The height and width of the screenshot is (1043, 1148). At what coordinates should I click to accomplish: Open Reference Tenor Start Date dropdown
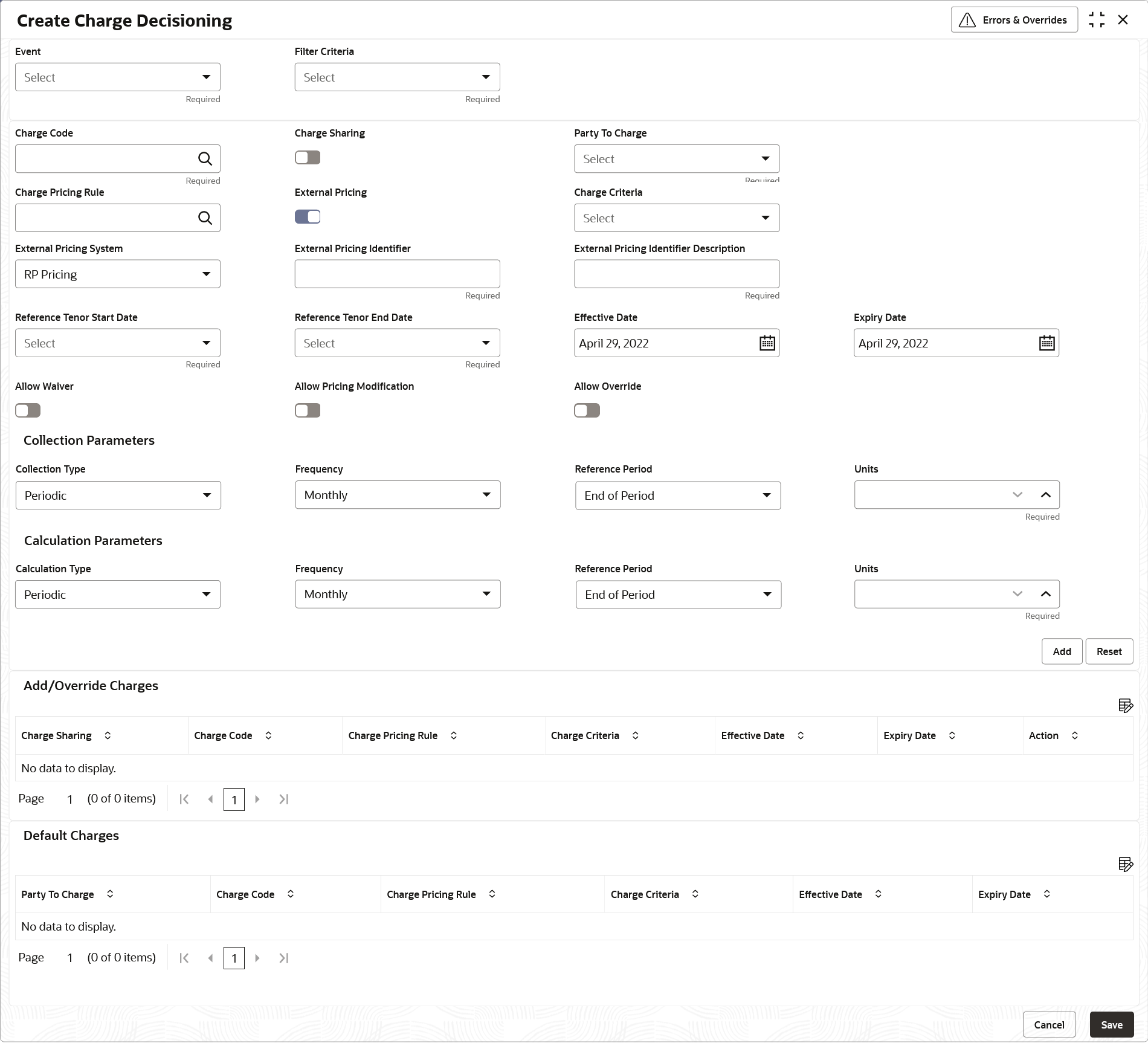pos(118,343)
